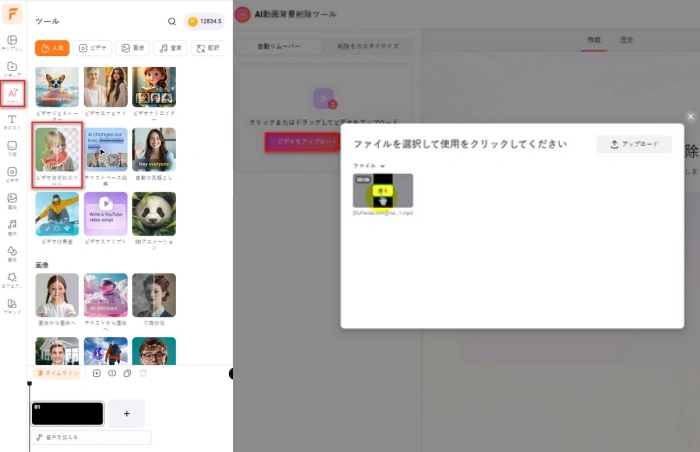The height and width of the screenshot is (452, 700).
Task: Click the アップロード button in file dialog
Action: tap(634, 144)
